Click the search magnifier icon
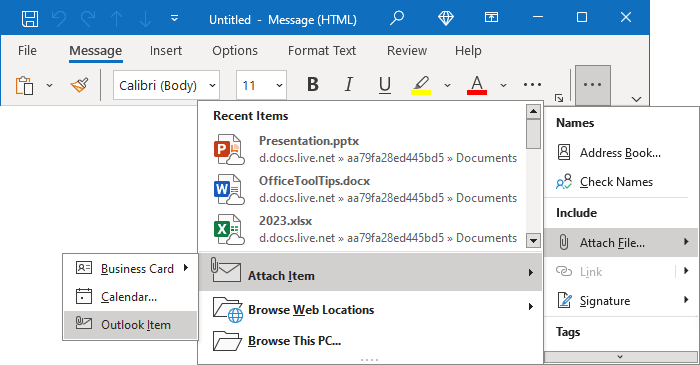 coord(396,18)
